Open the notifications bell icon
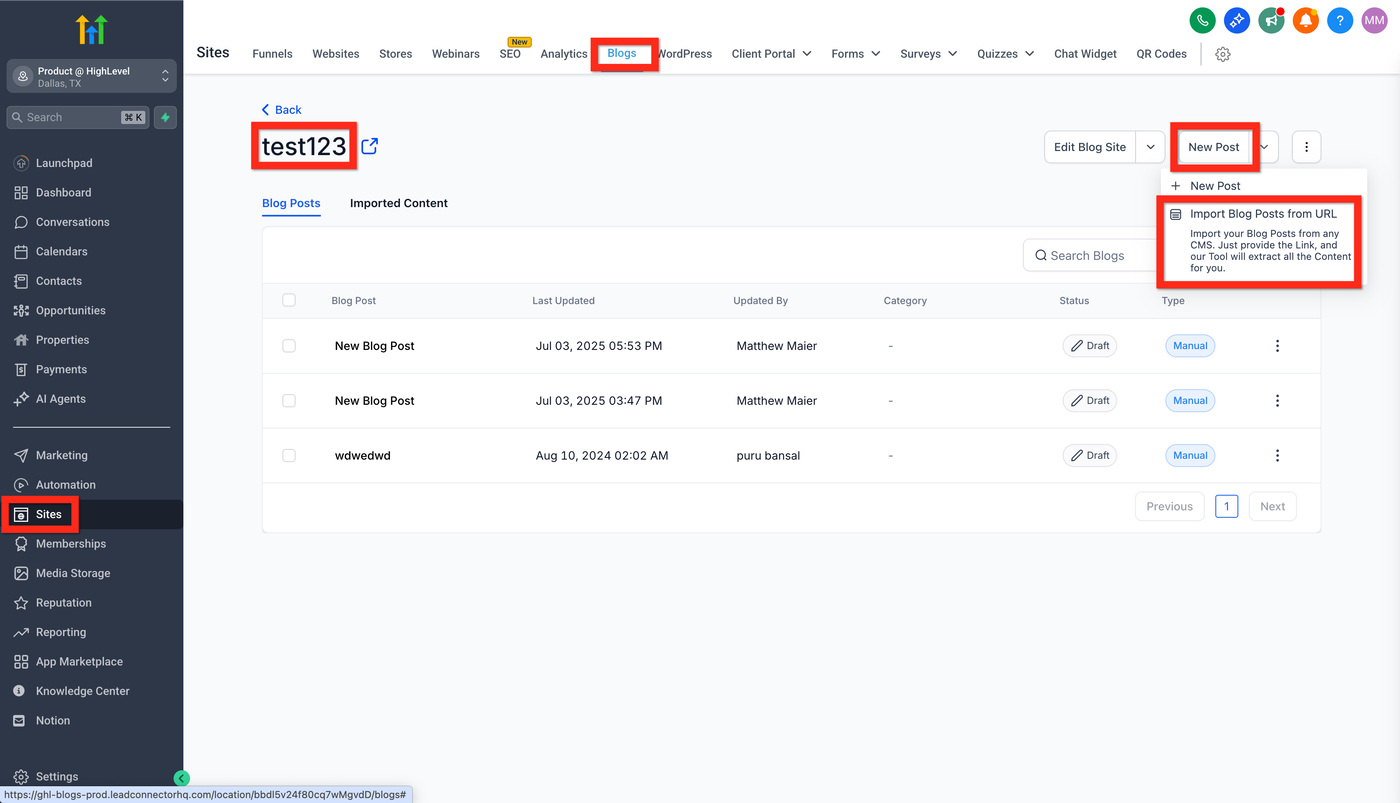Screen dimensions: 1400x803 pyautogui.click(x=1305, y=20)
